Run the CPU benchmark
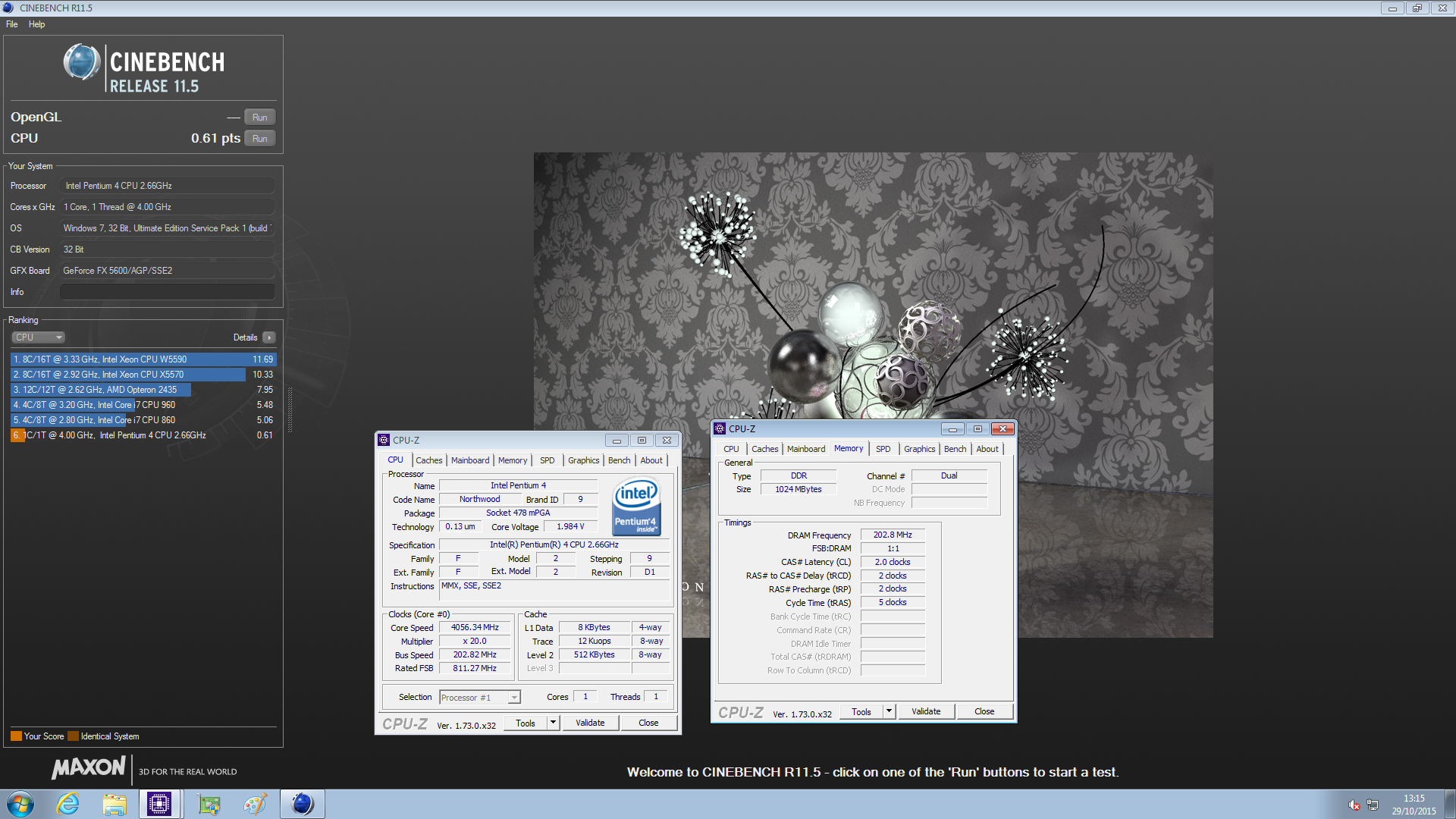 [x=259, y=139]
